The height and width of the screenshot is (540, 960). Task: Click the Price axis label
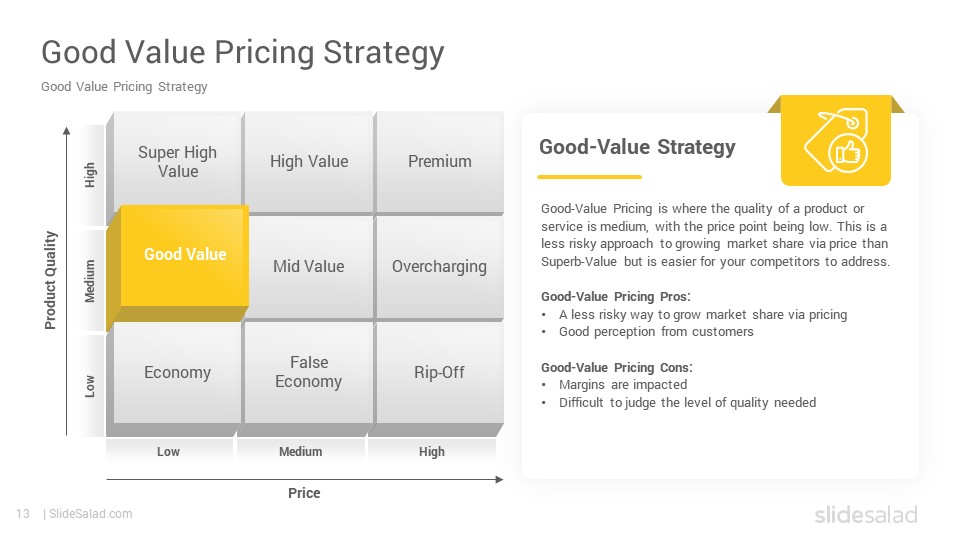tap(304, 493)
